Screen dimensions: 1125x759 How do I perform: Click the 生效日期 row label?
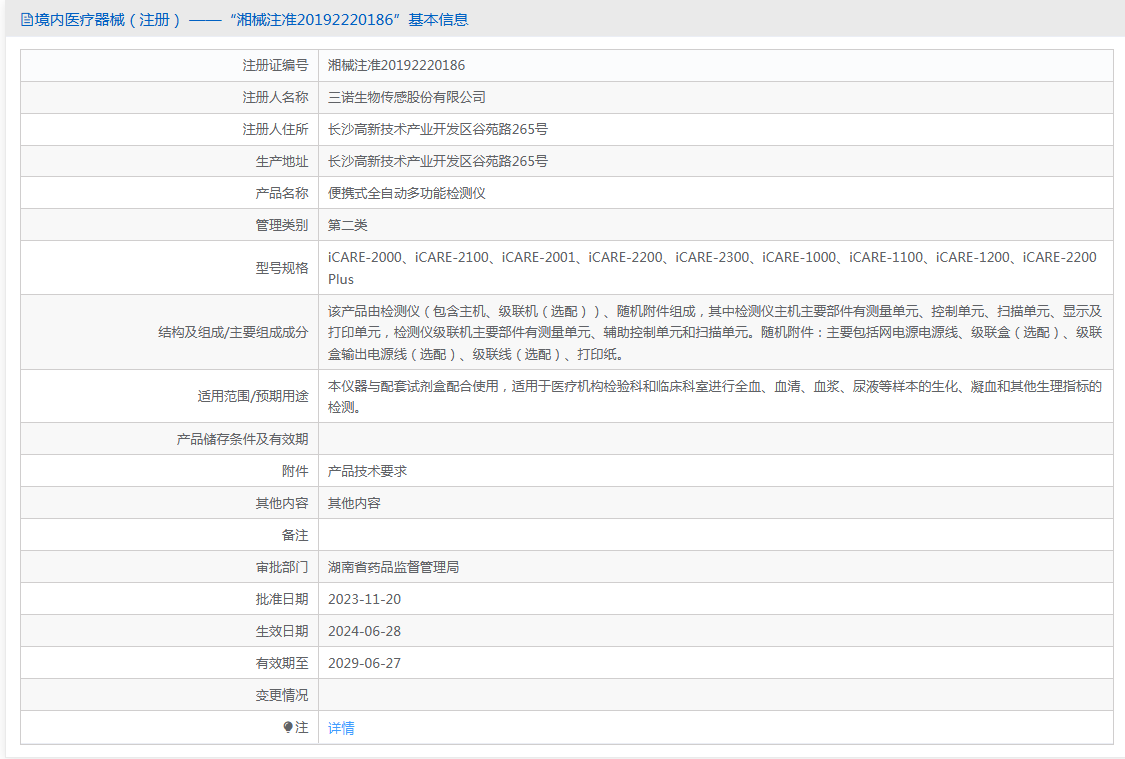point(282,632)
